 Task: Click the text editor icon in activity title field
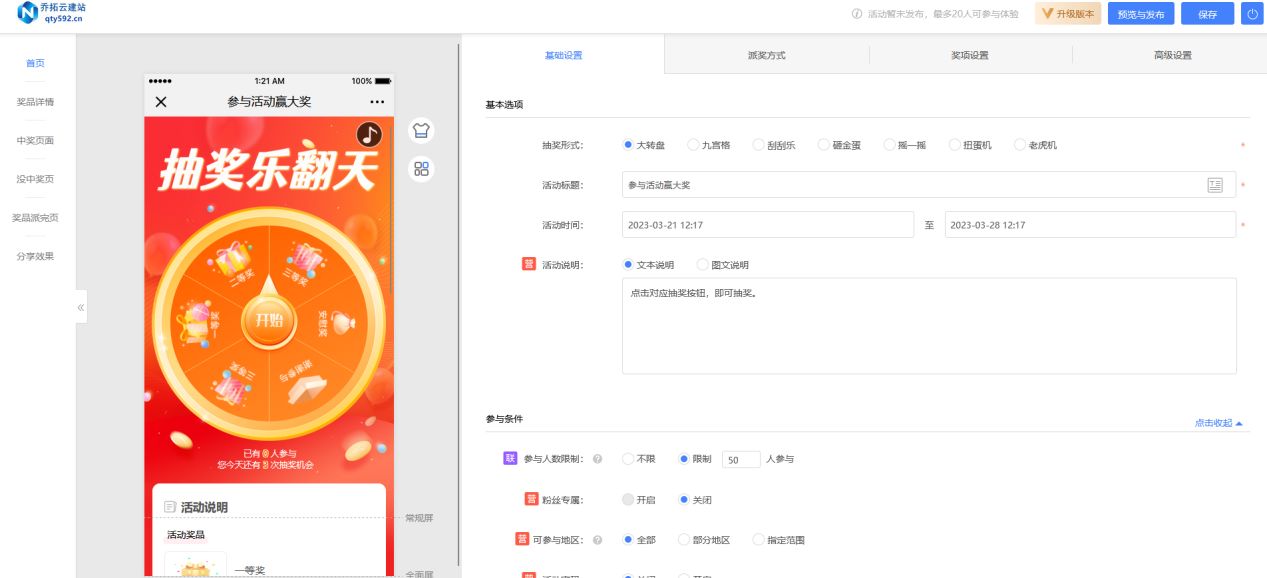pos(1215,184)
